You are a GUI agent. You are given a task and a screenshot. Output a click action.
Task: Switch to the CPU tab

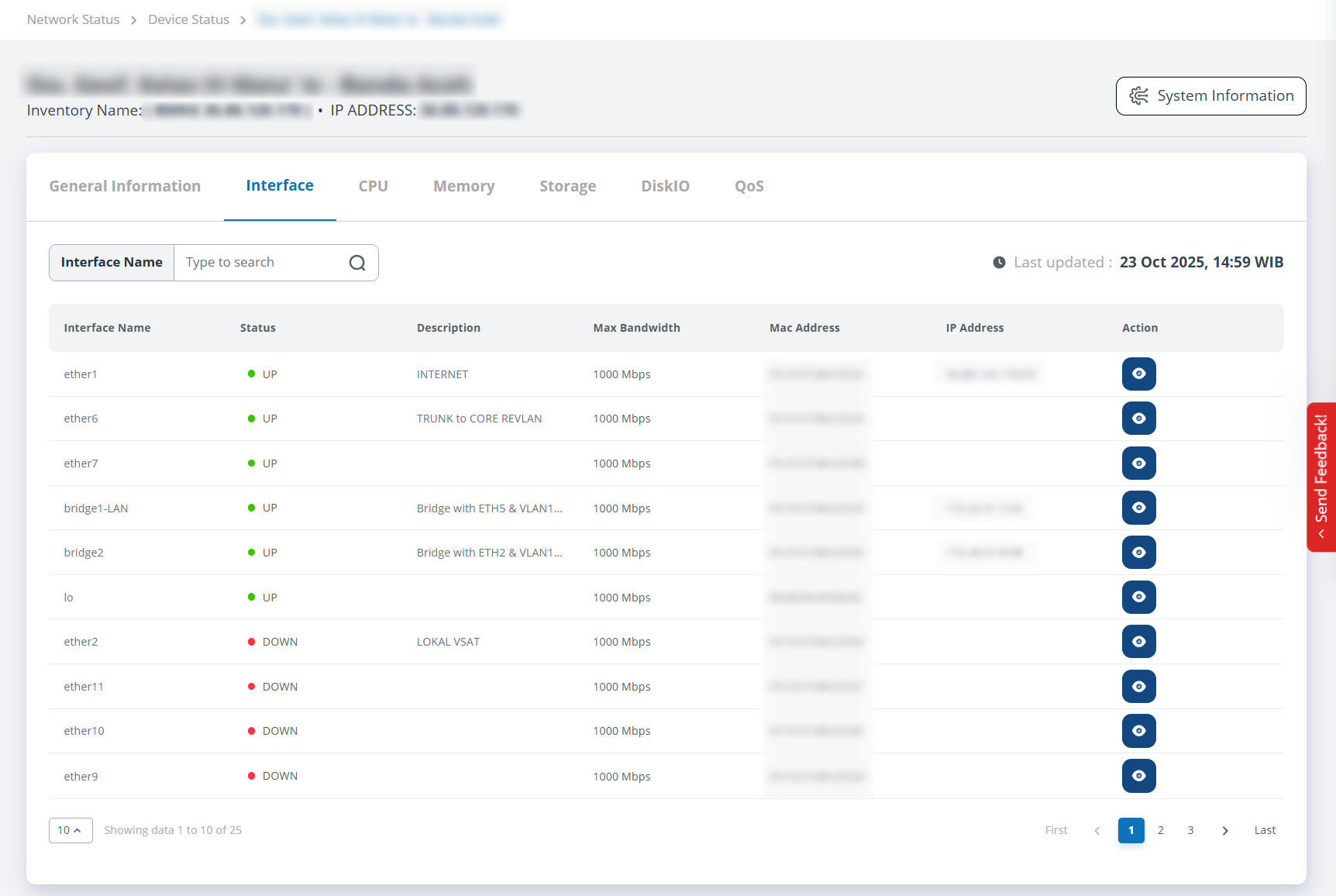pos(373,186)
